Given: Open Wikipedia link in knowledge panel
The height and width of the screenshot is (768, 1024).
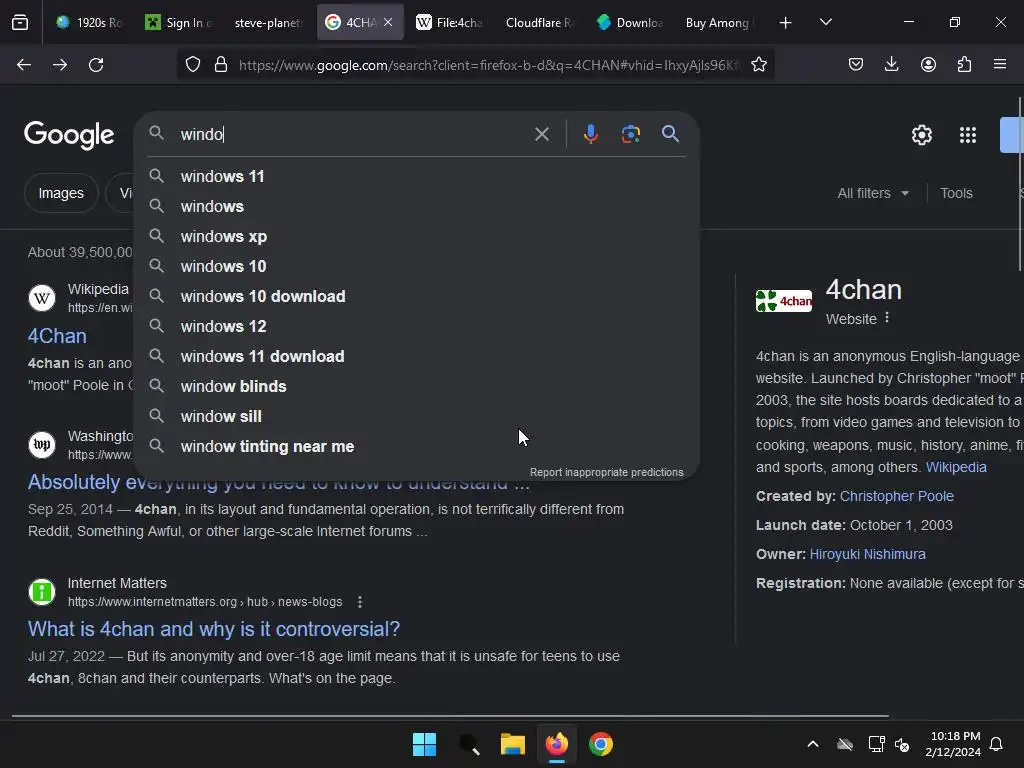Looking at the screenshot, I should (x=955, y=468).
